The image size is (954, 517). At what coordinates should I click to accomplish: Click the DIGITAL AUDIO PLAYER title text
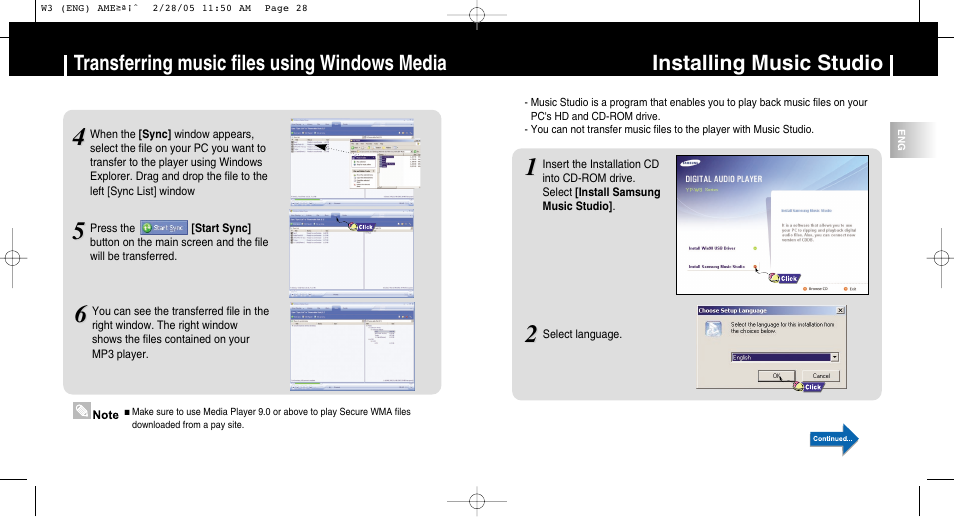[x=723, y=179]
